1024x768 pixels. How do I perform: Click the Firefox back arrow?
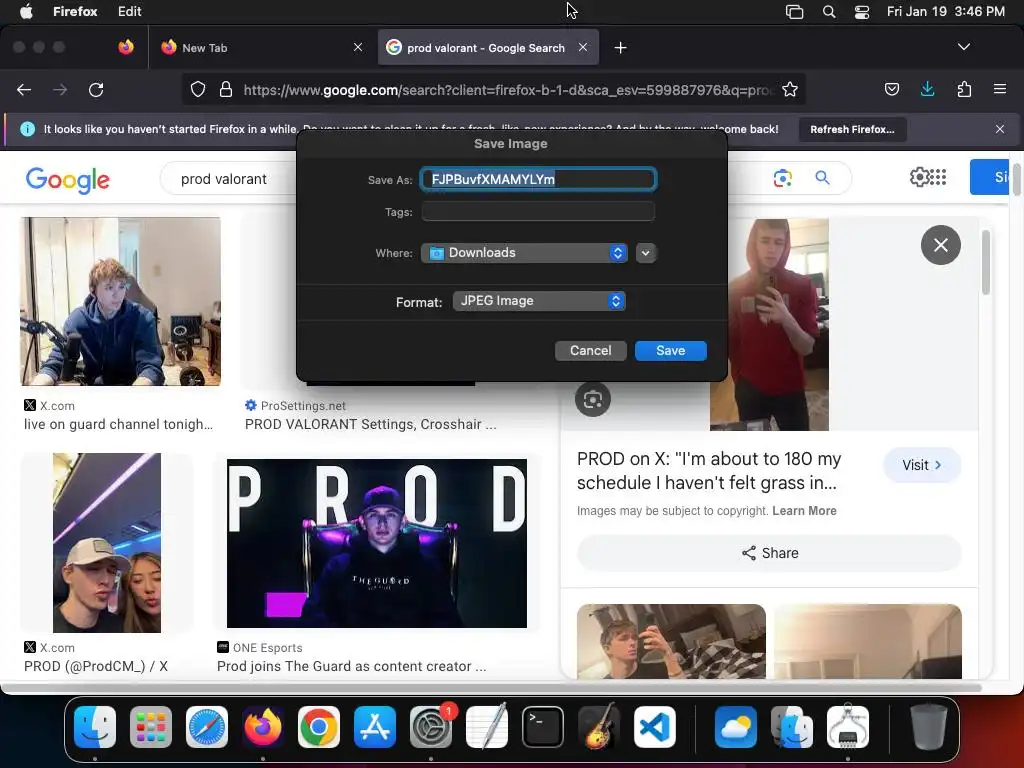click(24, 89)
